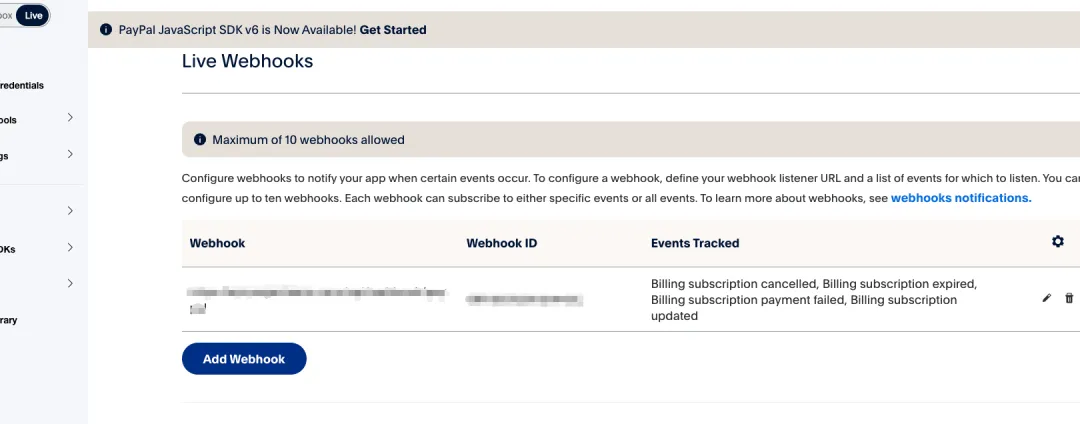This screenshot has width=1080, height=424.
Task: Follow the Get Started link in banner
Action: [x=393, y=30]
